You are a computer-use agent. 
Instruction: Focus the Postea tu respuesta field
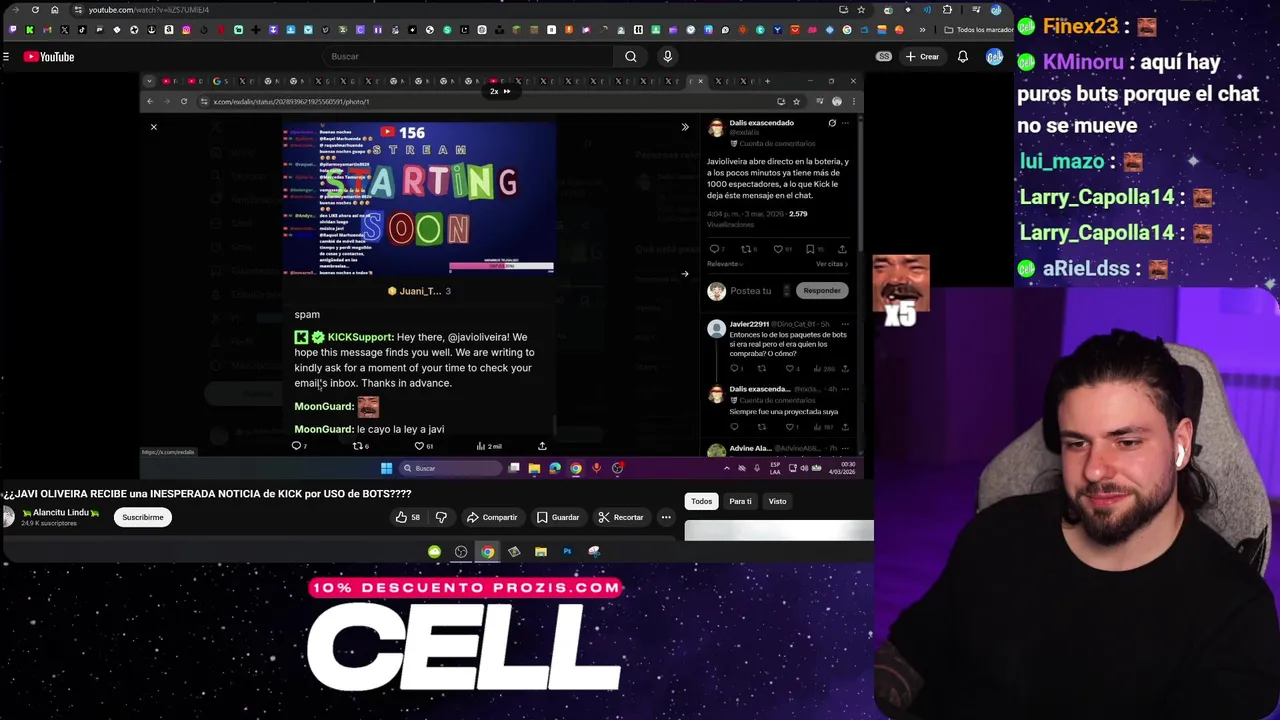(750, 291)
